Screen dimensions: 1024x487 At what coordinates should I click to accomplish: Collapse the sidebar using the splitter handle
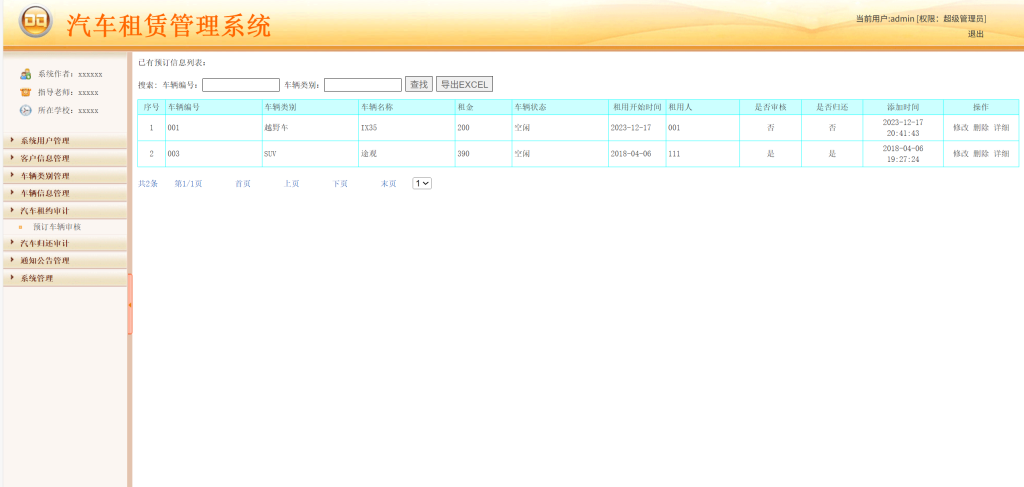click(x=130, y=304)
